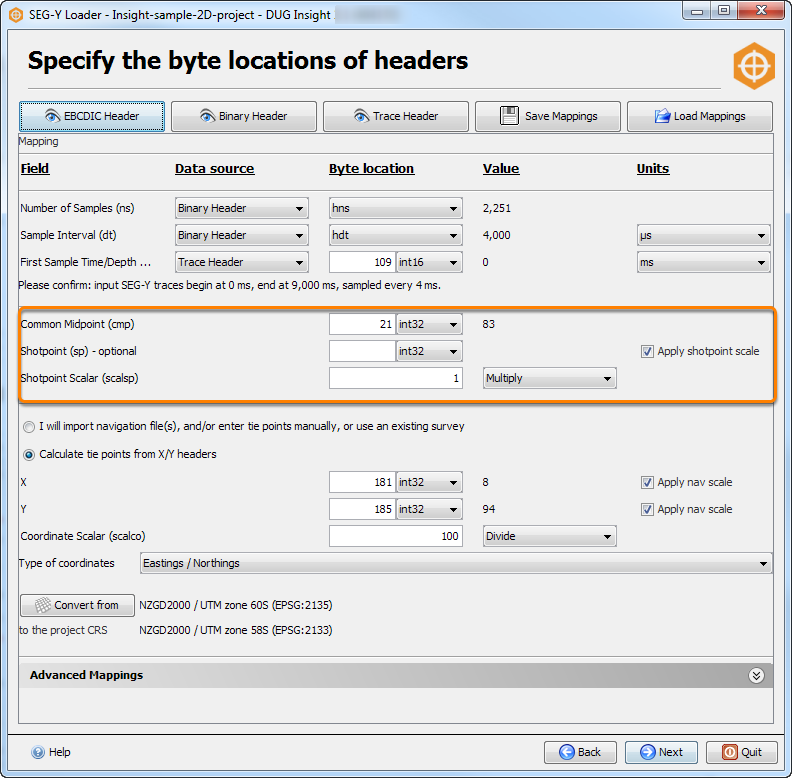Open the EBCDIC Header viewer
The width and height of the screenshot is (792, 778).
92,116
